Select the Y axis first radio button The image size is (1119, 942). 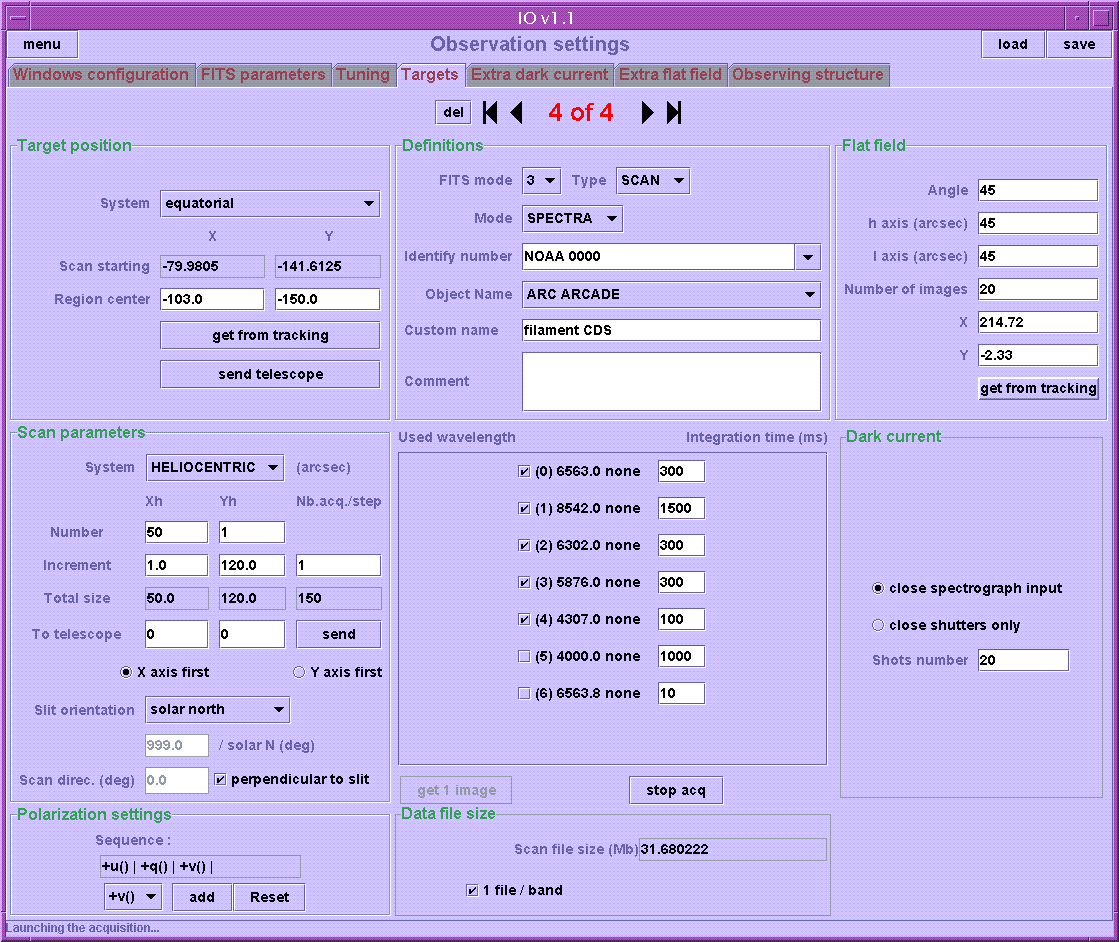pos(299,673)
